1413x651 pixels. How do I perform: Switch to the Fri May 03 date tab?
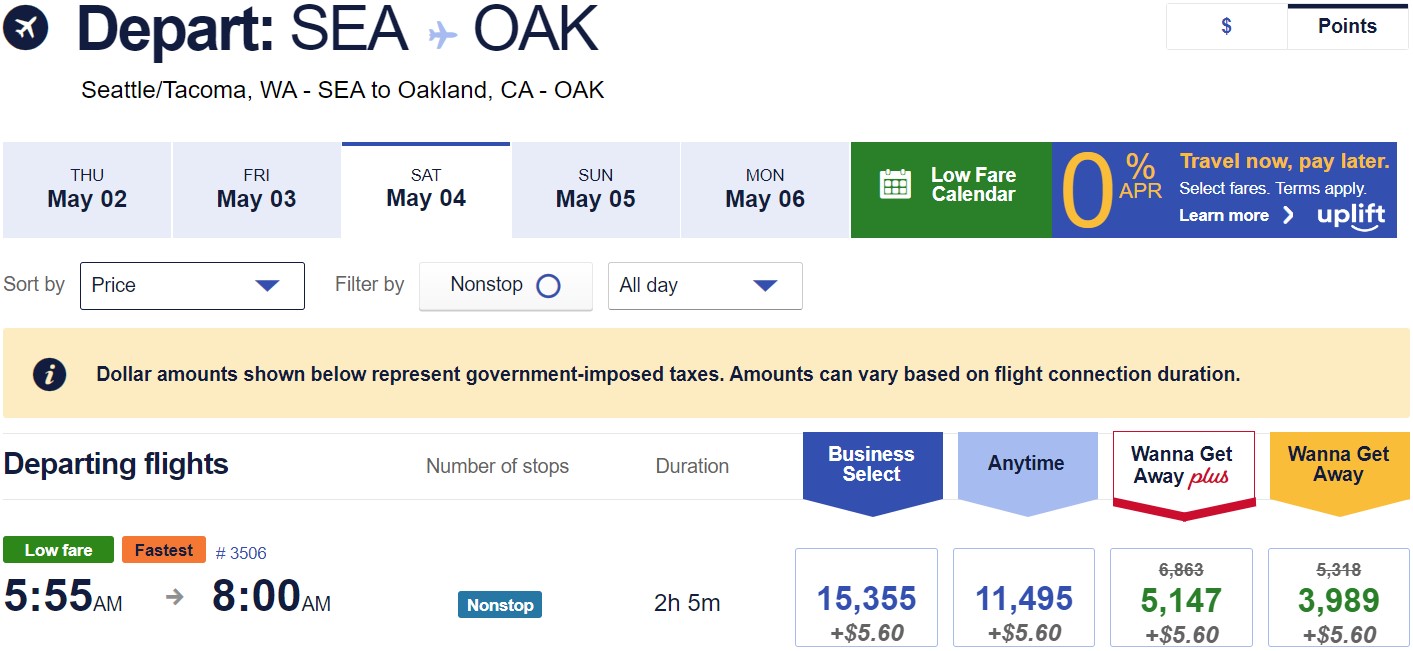pyautogui.click(x=256, y=189)
